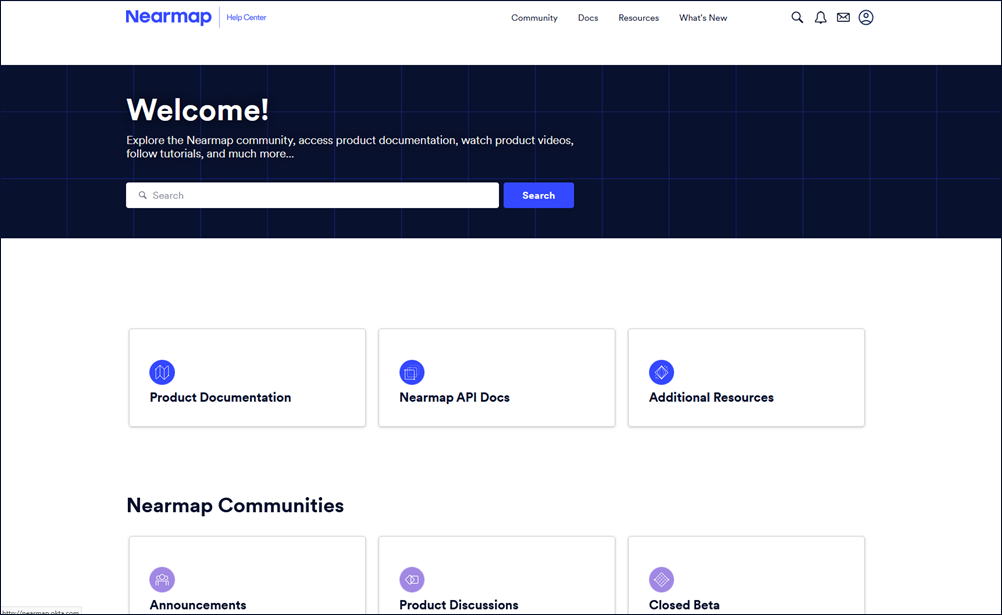1002x615 pixels.
Task: Click the blue Search button
Action: tap(539, 195)
